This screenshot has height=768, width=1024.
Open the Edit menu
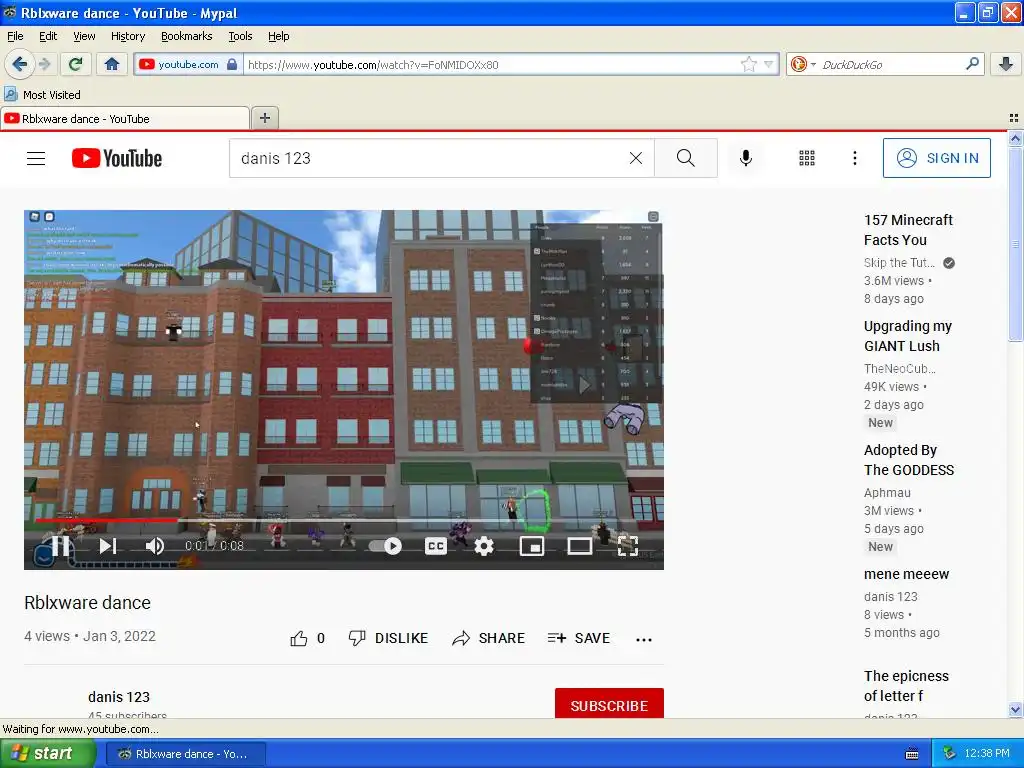click(x=48, y=36)
